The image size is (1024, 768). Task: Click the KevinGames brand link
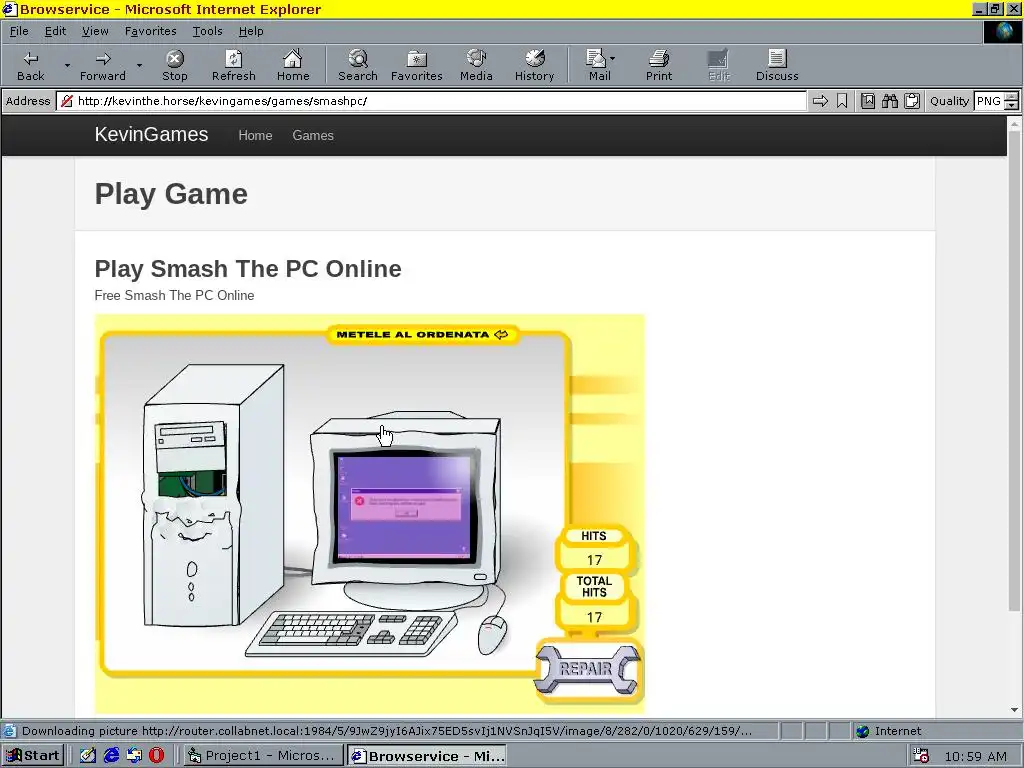tap(152, 135)
